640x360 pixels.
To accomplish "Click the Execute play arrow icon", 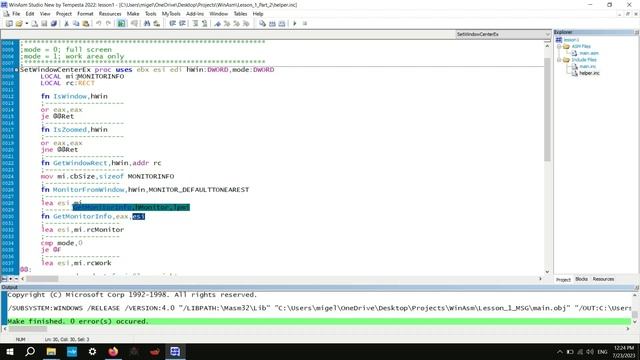I will click(295, 24).
